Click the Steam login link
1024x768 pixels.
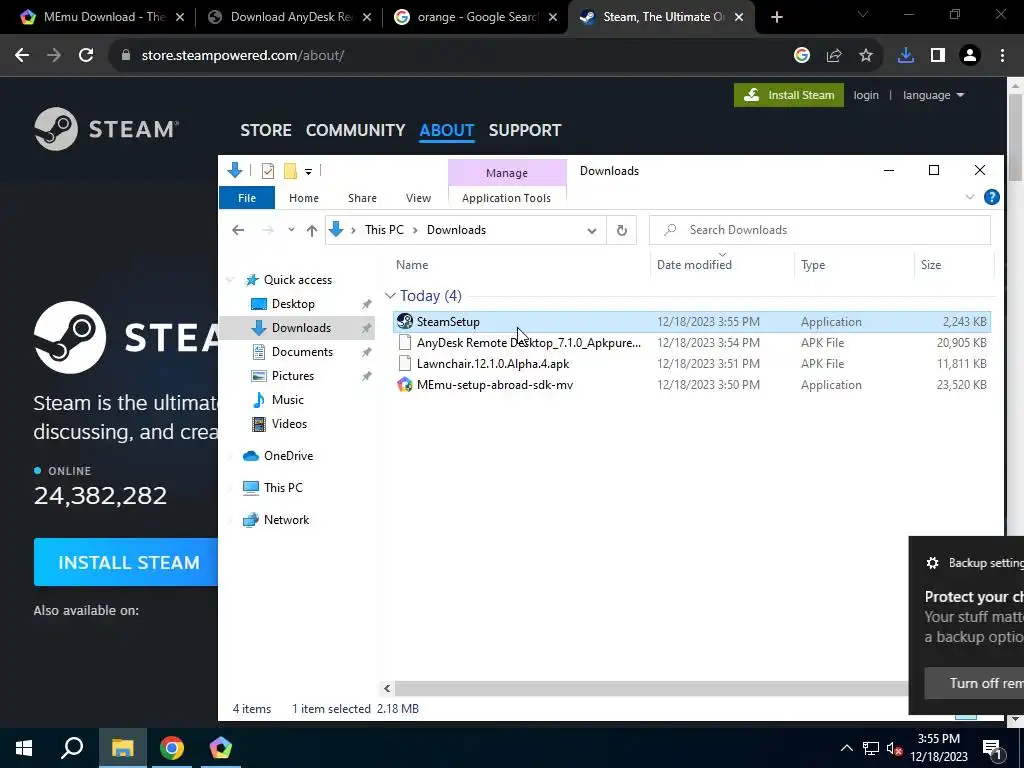(866, 95)
